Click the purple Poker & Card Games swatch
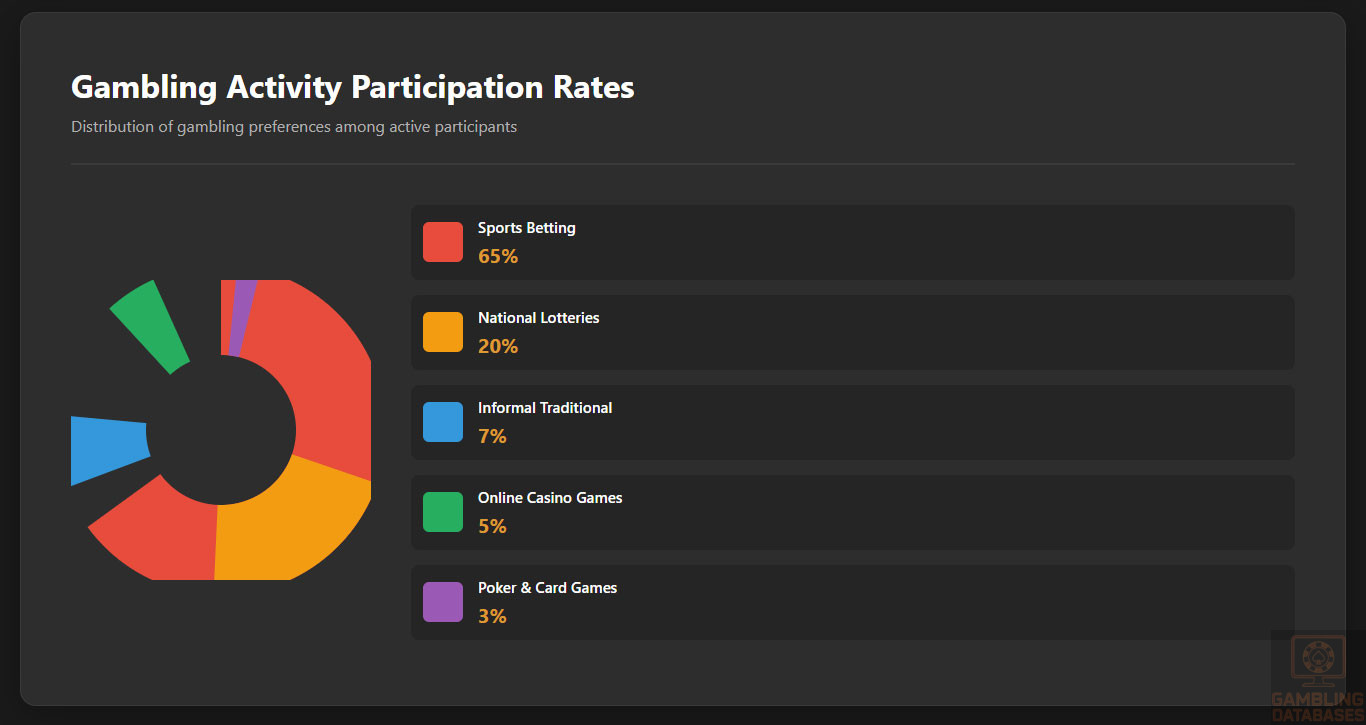 [442, 602]
